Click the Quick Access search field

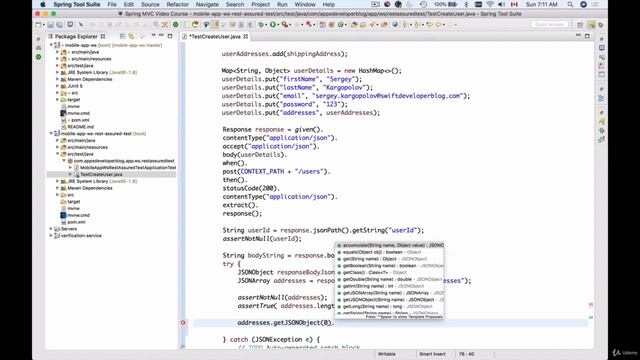click(549, 25)
